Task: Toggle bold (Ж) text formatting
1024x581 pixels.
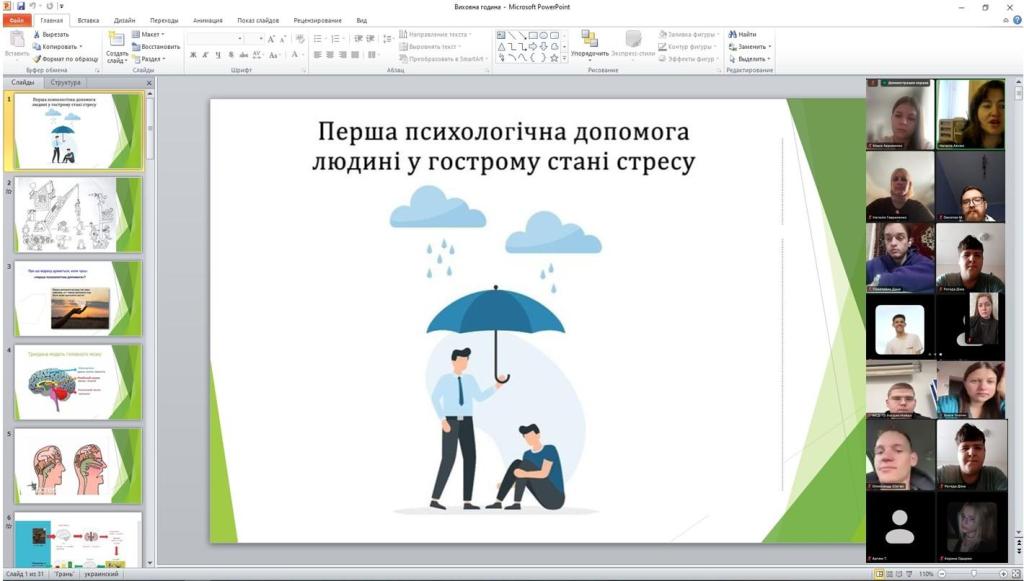Action: [x=193, y=55]
